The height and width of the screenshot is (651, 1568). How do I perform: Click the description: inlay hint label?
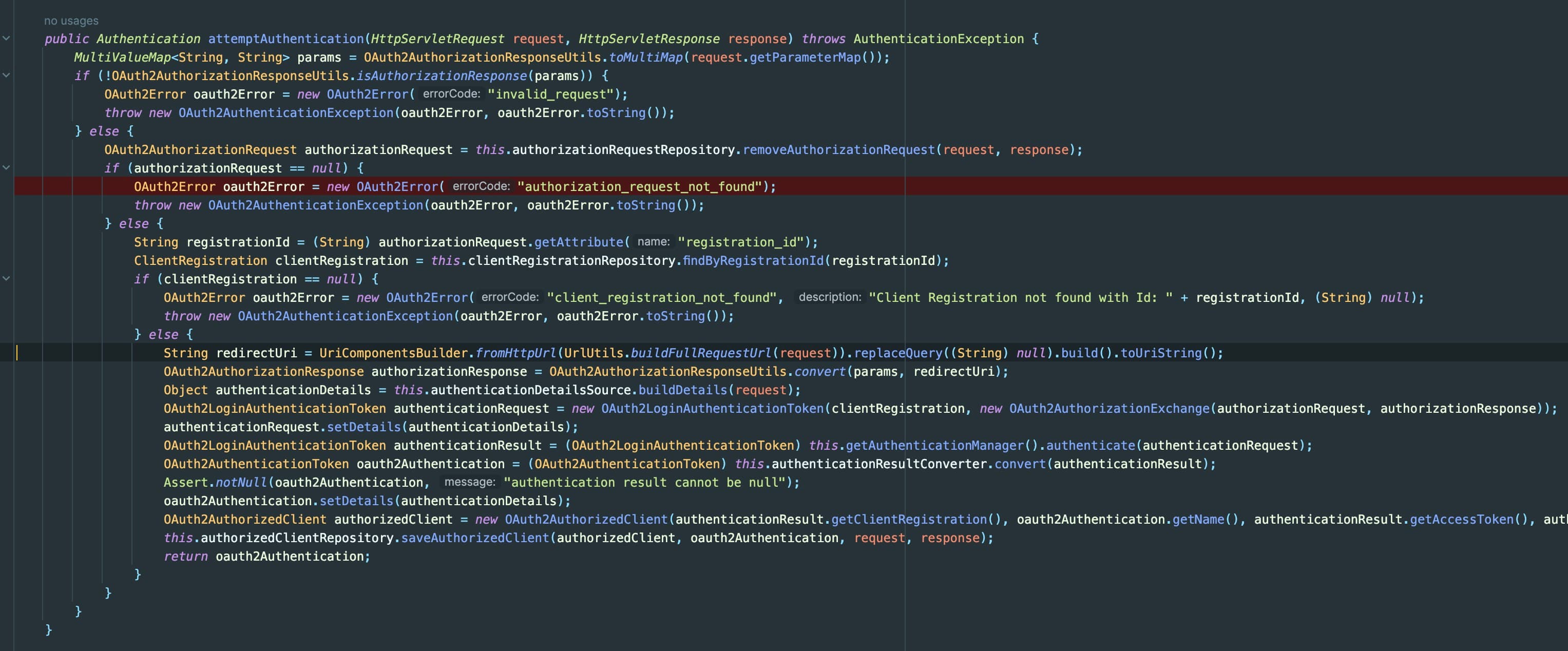click(x=829, y=297)
